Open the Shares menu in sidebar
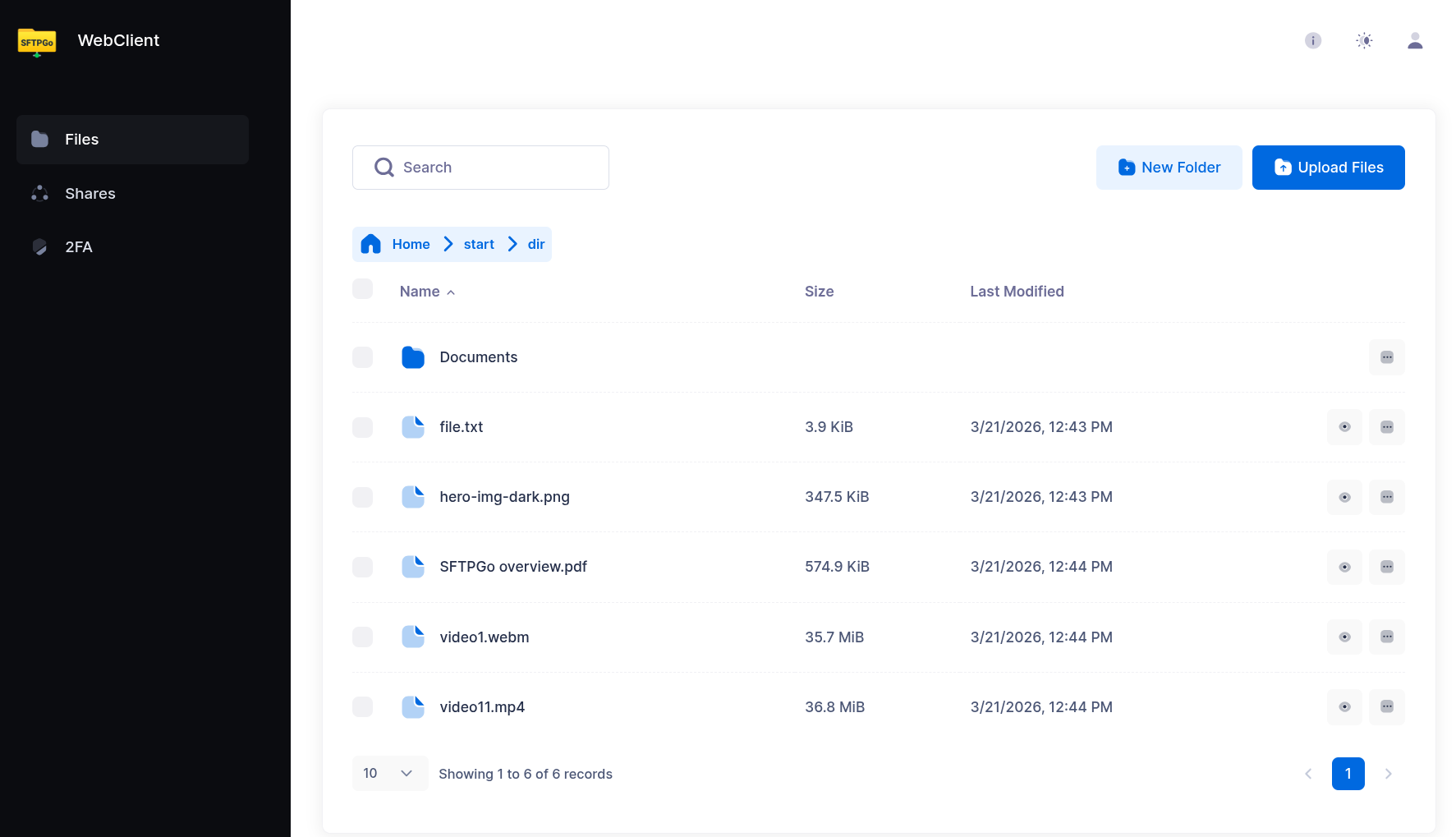The width and height of the screenshot is (1456, 837). pos(132,193)
